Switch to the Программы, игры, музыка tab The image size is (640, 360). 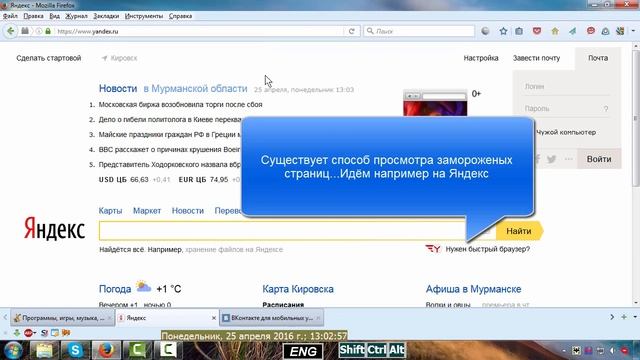(62, 318)
